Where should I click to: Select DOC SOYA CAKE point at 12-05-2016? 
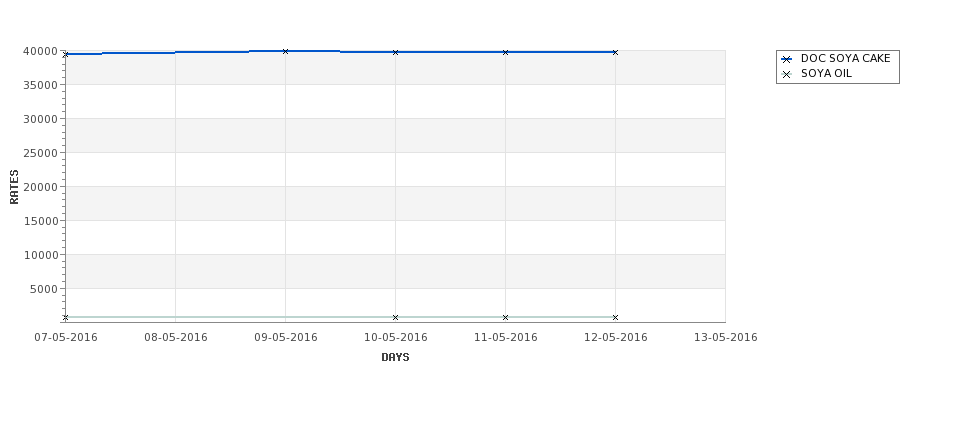click(616, 52)
